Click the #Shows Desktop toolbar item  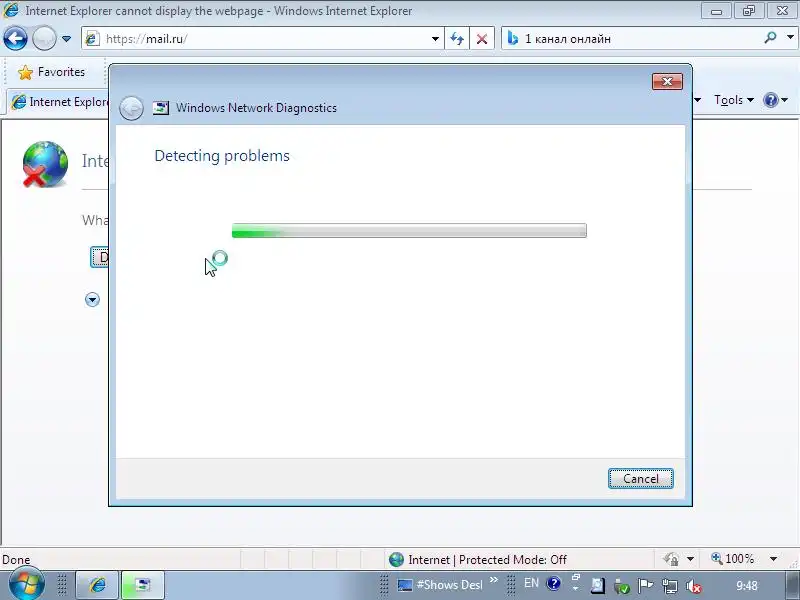pyautogui.click(x=440, y=585)
